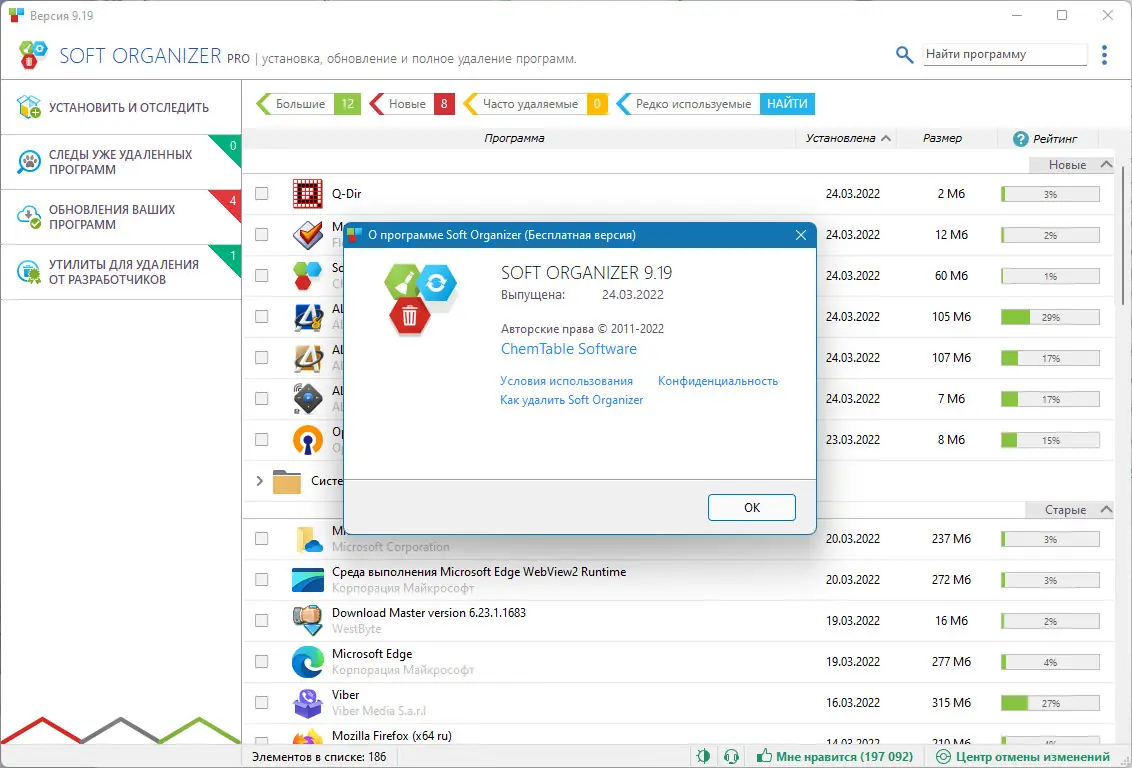
Task: Sort by Размер column
Action: (x=942, y=138)
